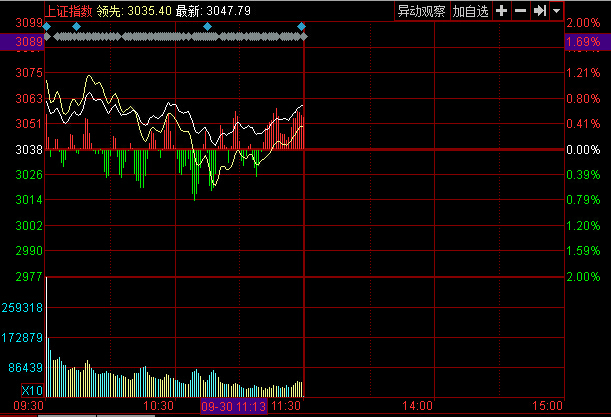611x417 pixels.
Task: Click the 15:00 closing time axis label
Action: click(547, 407)
